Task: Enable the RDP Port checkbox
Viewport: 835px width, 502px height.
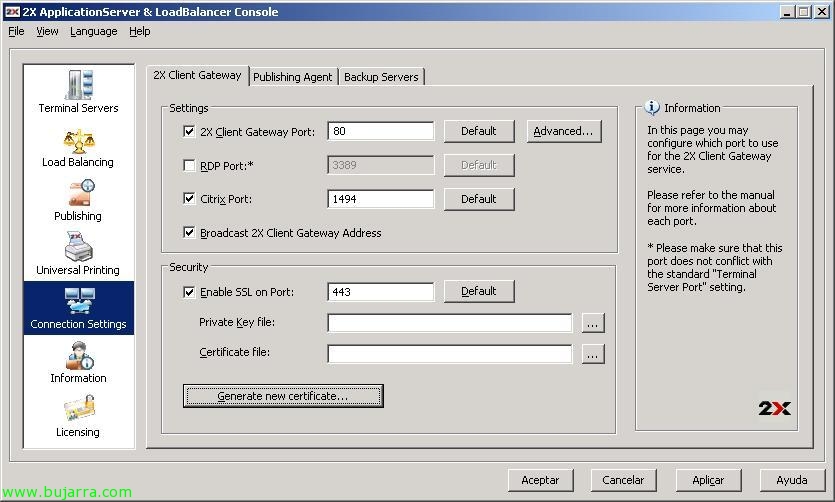Action: click(189, 165)
